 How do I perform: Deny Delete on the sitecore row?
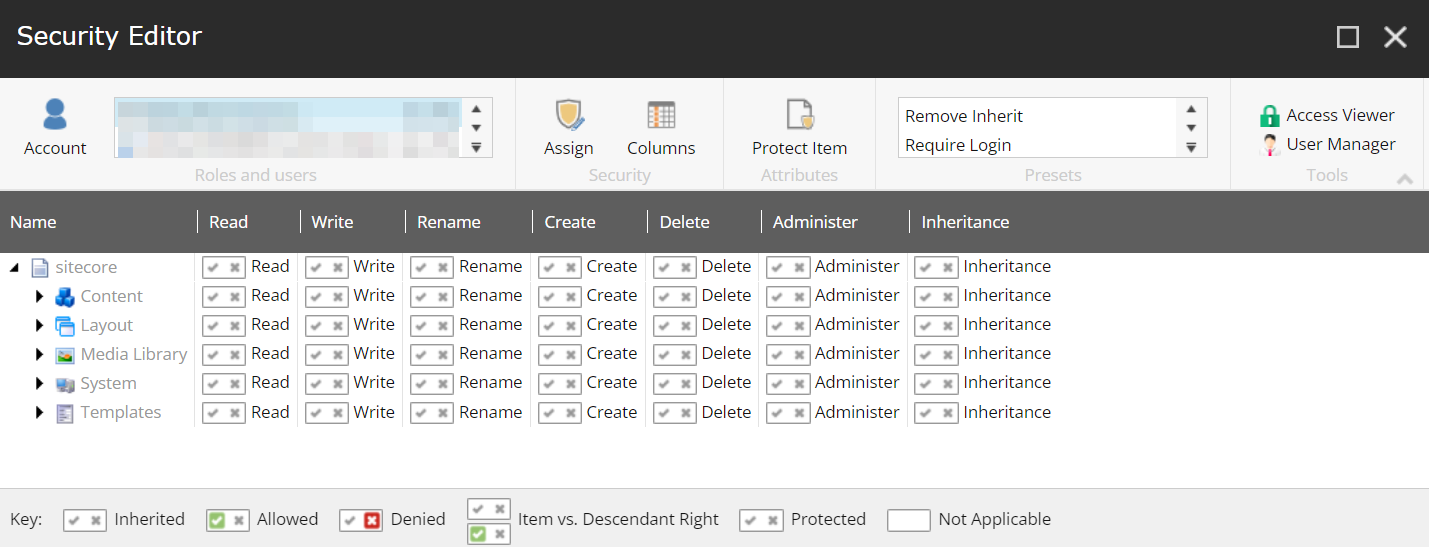click(685, 267)
